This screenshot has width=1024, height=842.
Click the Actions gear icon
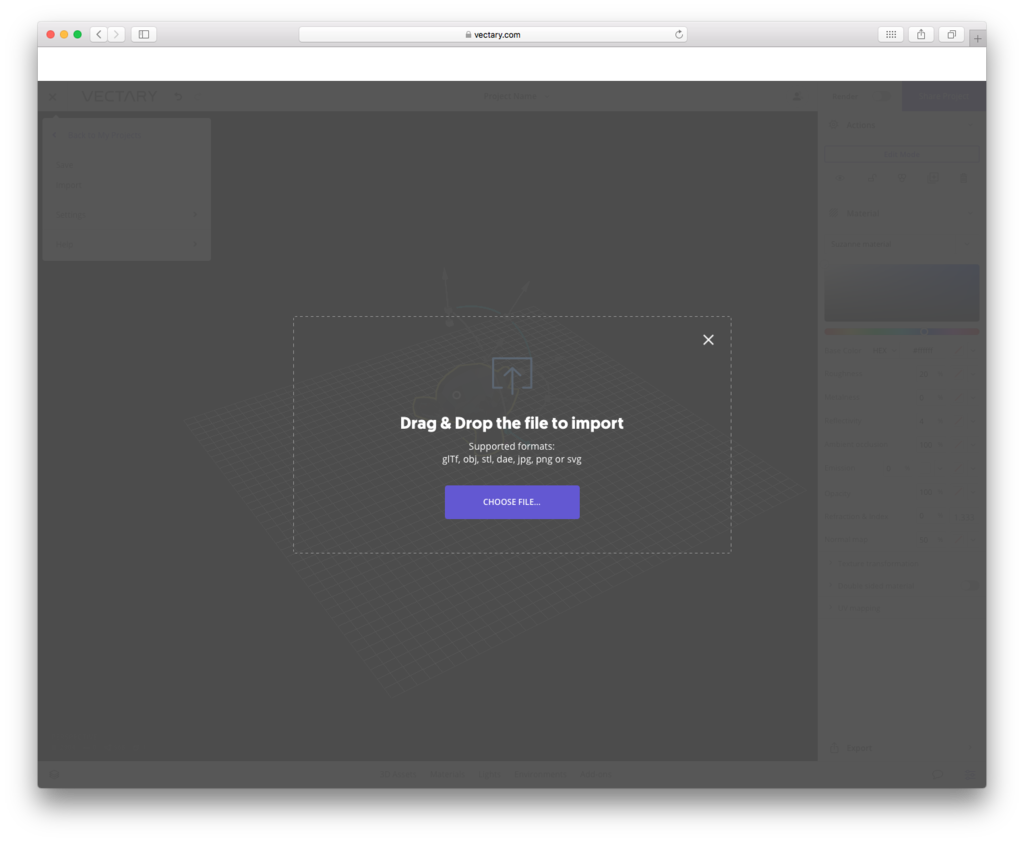833,125
